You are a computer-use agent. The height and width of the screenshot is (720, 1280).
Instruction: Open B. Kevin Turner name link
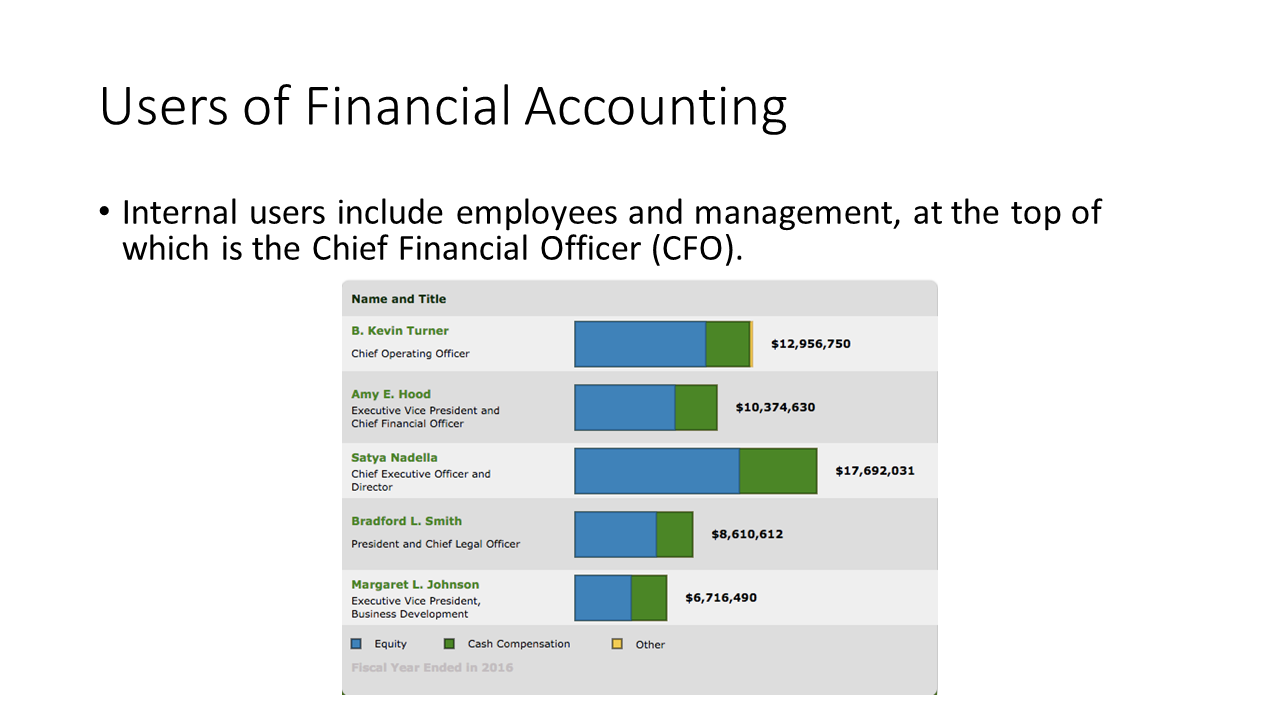400,331
